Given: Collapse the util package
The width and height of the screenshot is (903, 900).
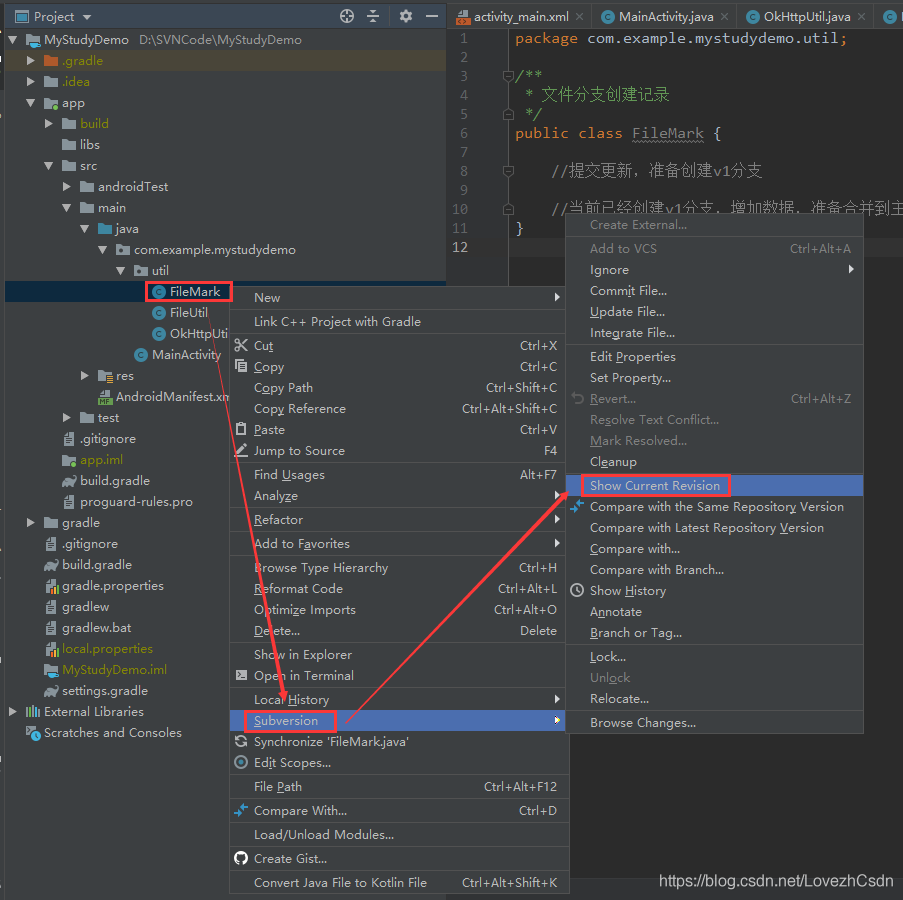Looking at the screenshot, I should [x=120, y=270].
